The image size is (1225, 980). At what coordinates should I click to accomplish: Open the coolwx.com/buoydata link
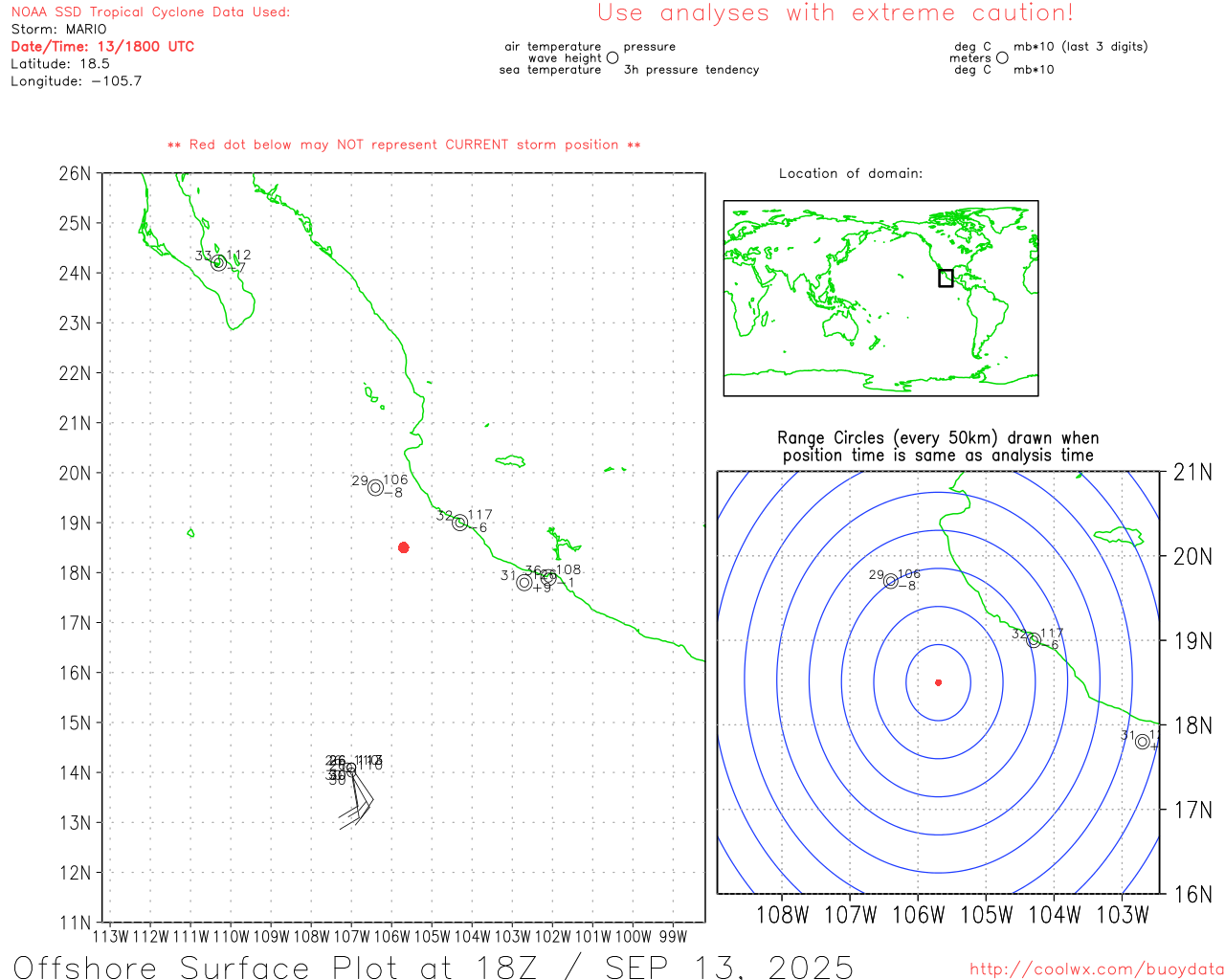1097,969
